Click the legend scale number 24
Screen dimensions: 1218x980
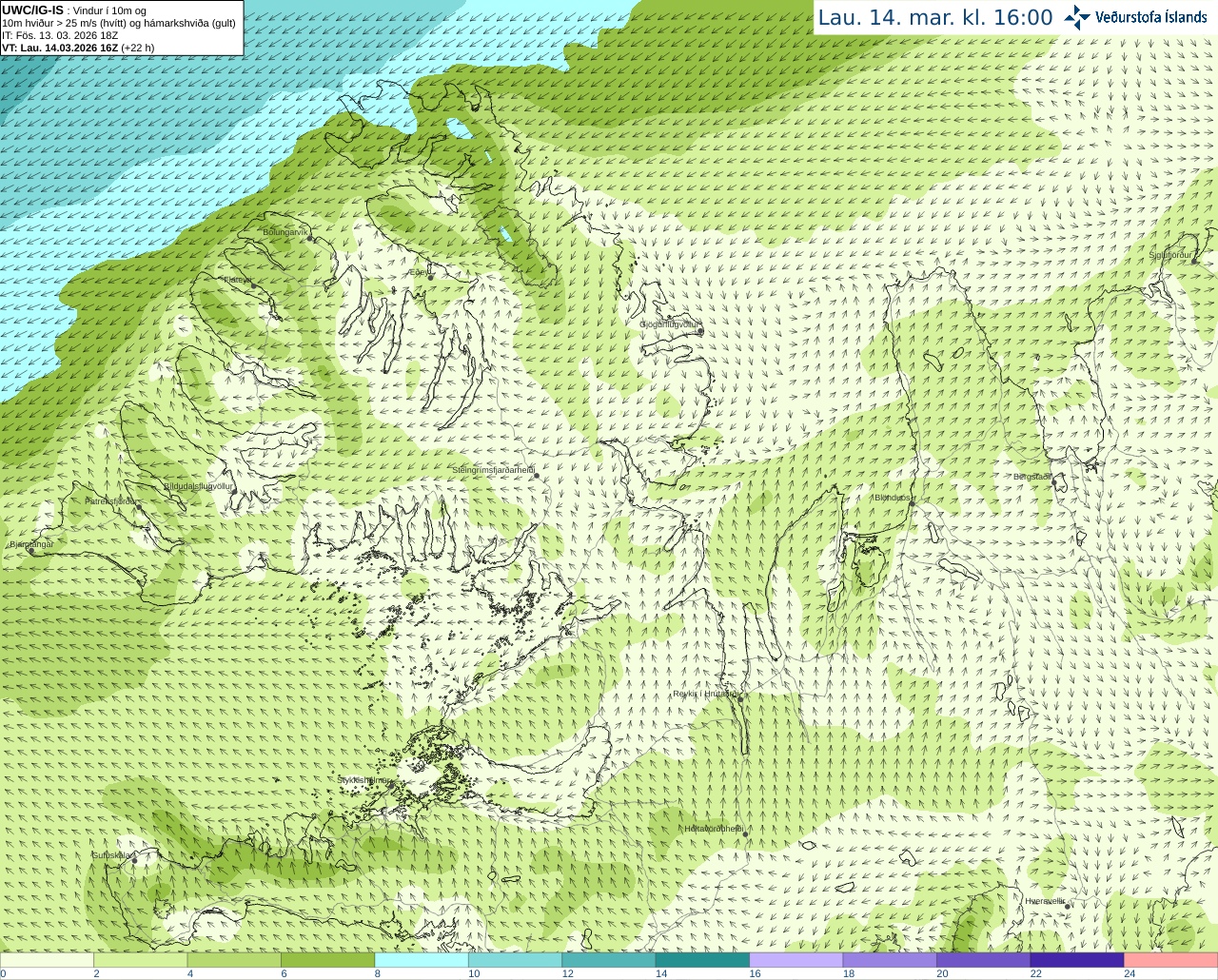(1130, 973)
